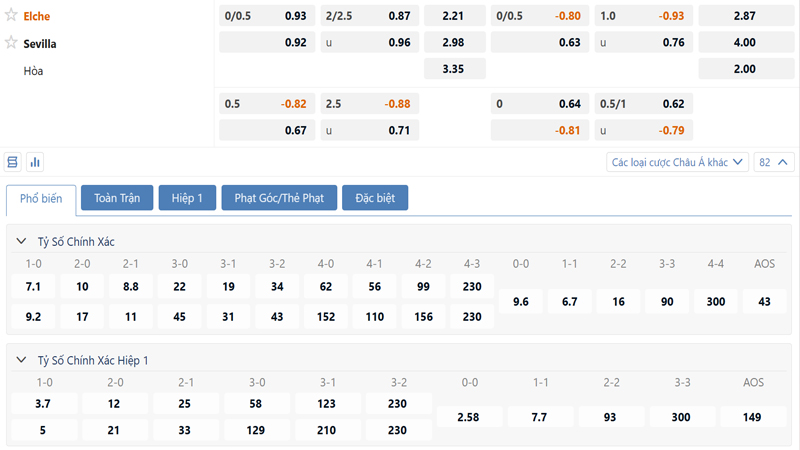Click the bar chart statistics icon

click(35, 162)
